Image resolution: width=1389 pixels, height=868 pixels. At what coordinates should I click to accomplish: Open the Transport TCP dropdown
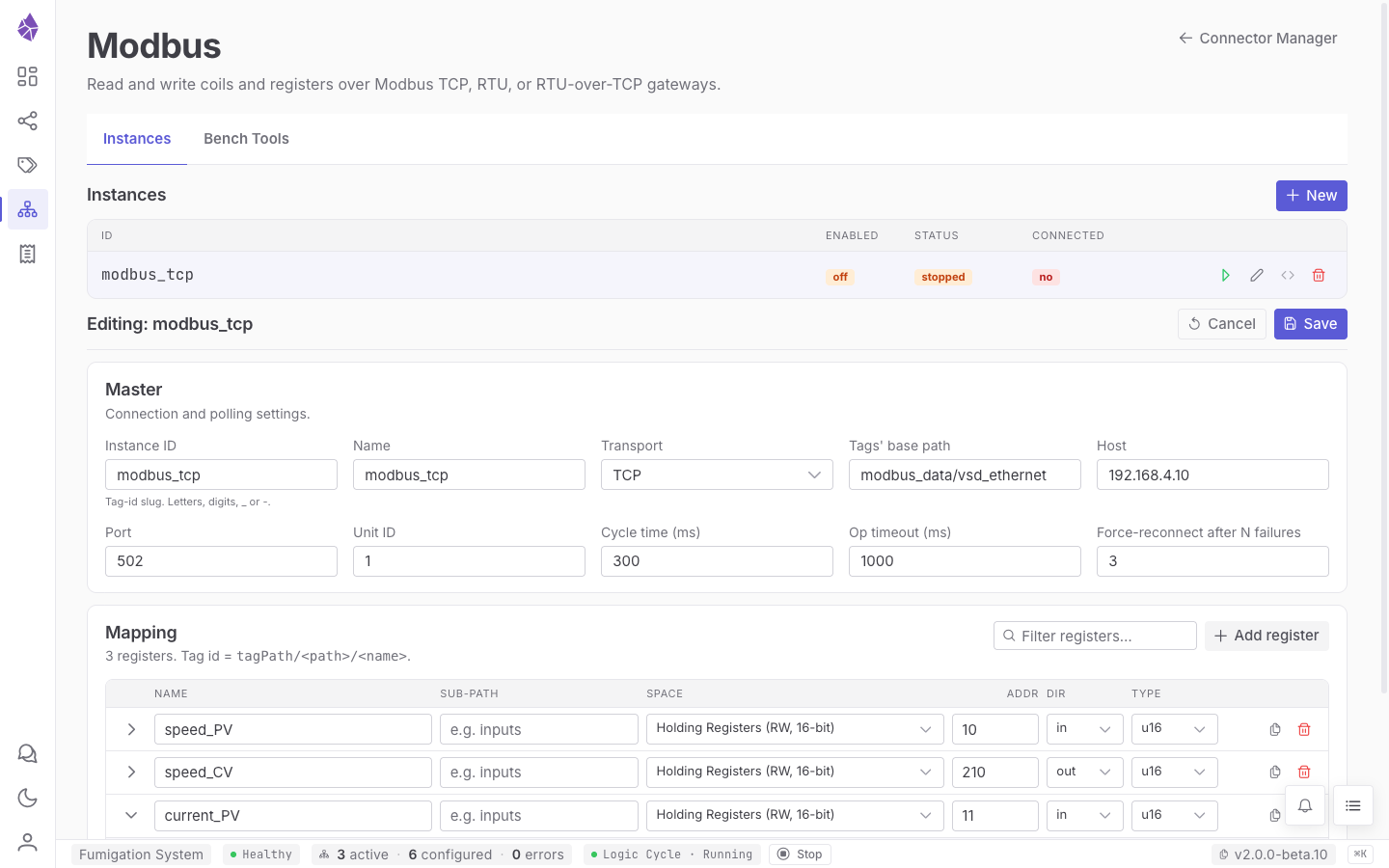(717, 475)
